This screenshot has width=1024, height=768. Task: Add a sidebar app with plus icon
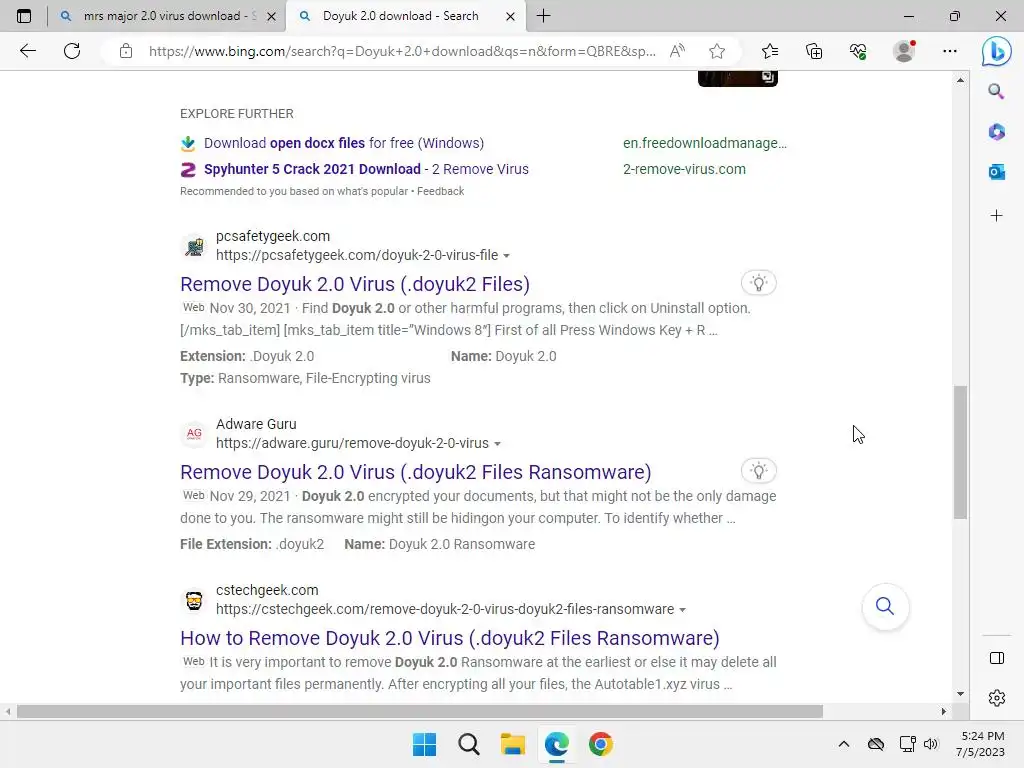coord(996,216)
